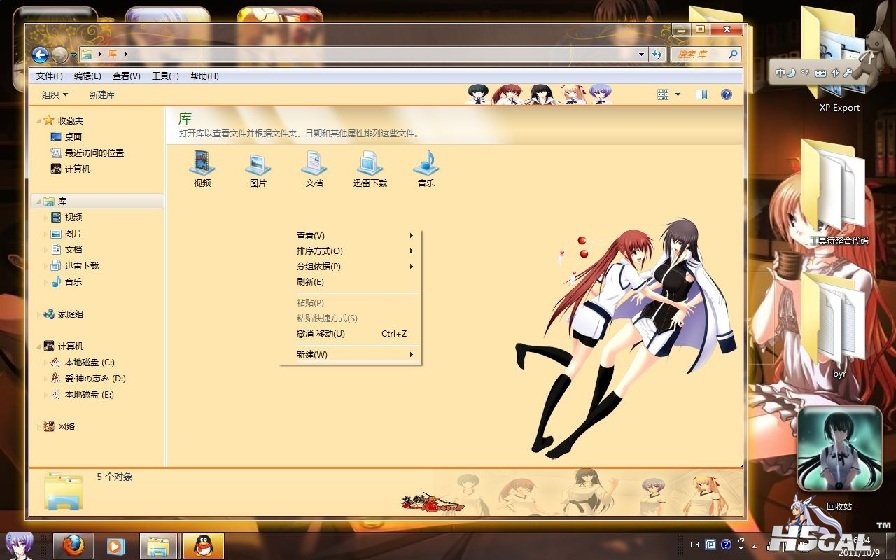Screen dimensions: 896x560
Task: Click the 新建库 toolbar button
Action: 102,95
